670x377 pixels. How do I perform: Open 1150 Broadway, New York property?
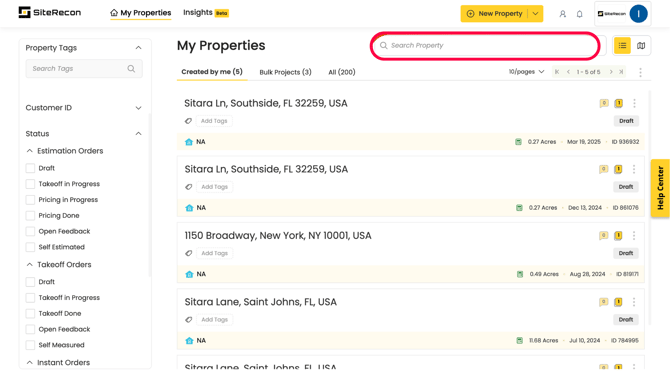[x=278, y=236]
